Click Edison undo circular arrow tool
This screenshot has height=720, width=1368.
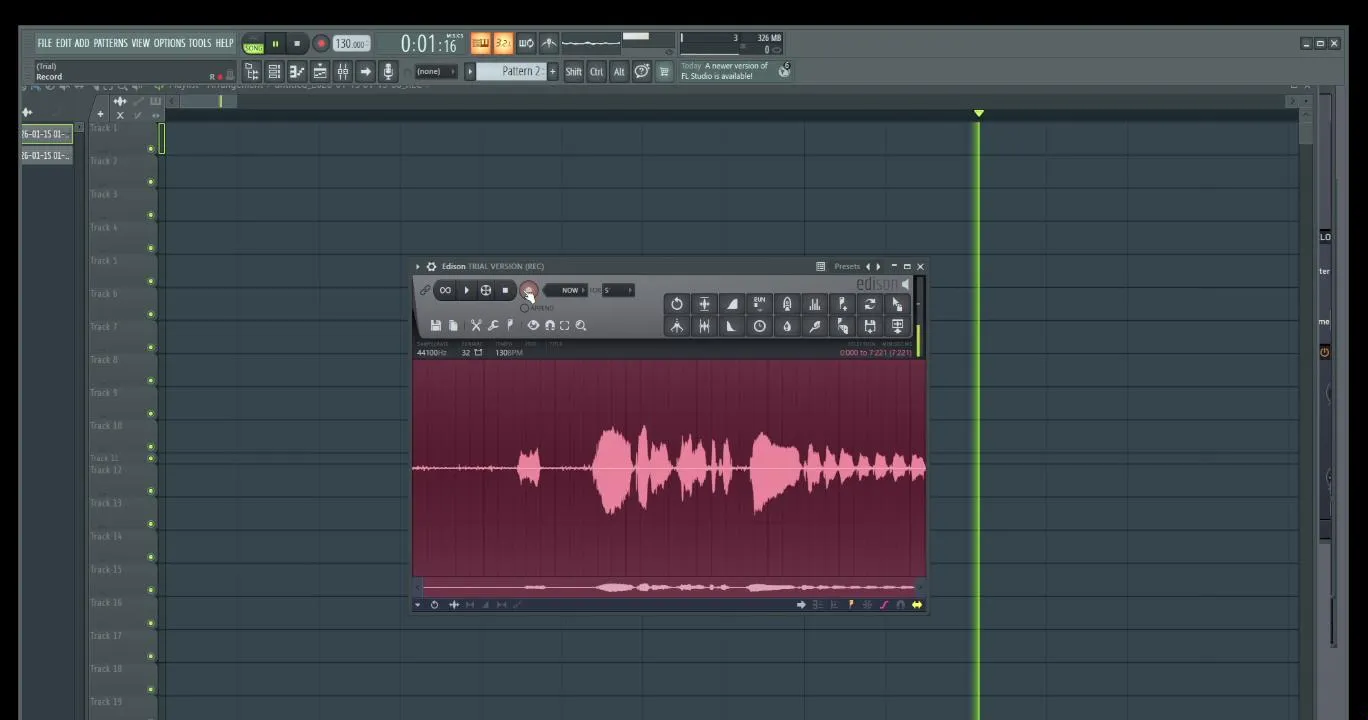[x=677, y=304]
